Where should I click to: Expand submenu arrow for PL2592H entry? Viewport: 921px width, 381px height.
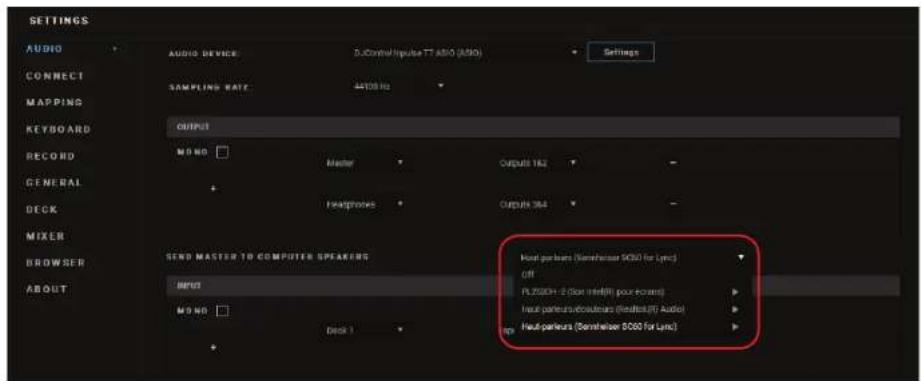tap(735, 291)
